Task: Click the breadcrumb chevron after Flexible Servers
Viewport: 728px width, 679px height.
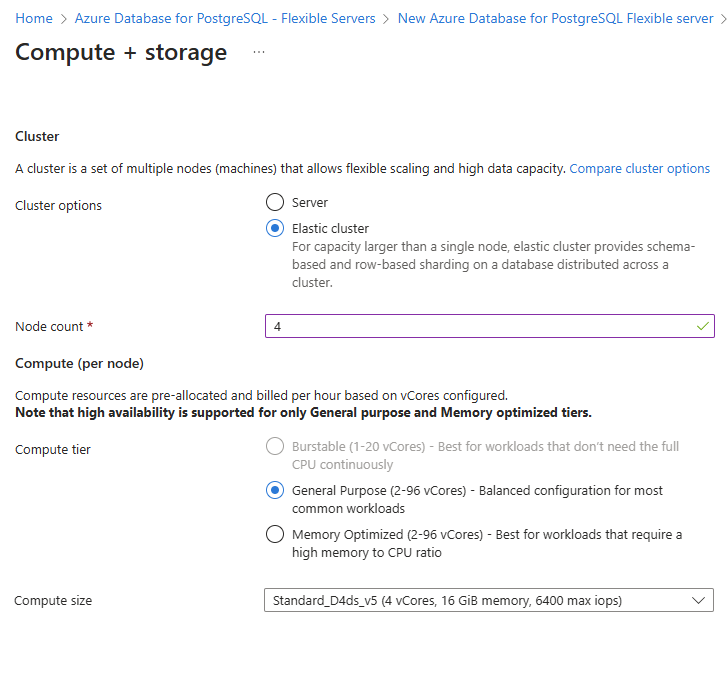Action: coord(387,19)
